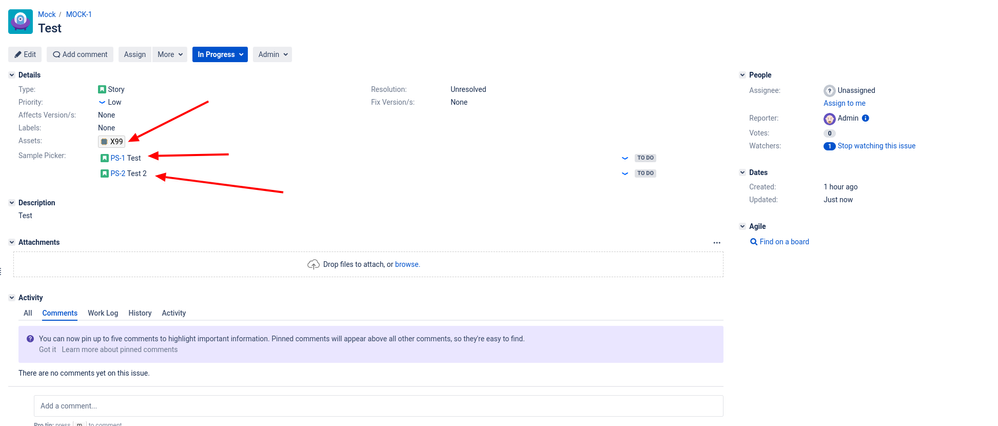Open the MOCK-1 breadcrumb link
This screenshot has height=426, width=998.
79,14
